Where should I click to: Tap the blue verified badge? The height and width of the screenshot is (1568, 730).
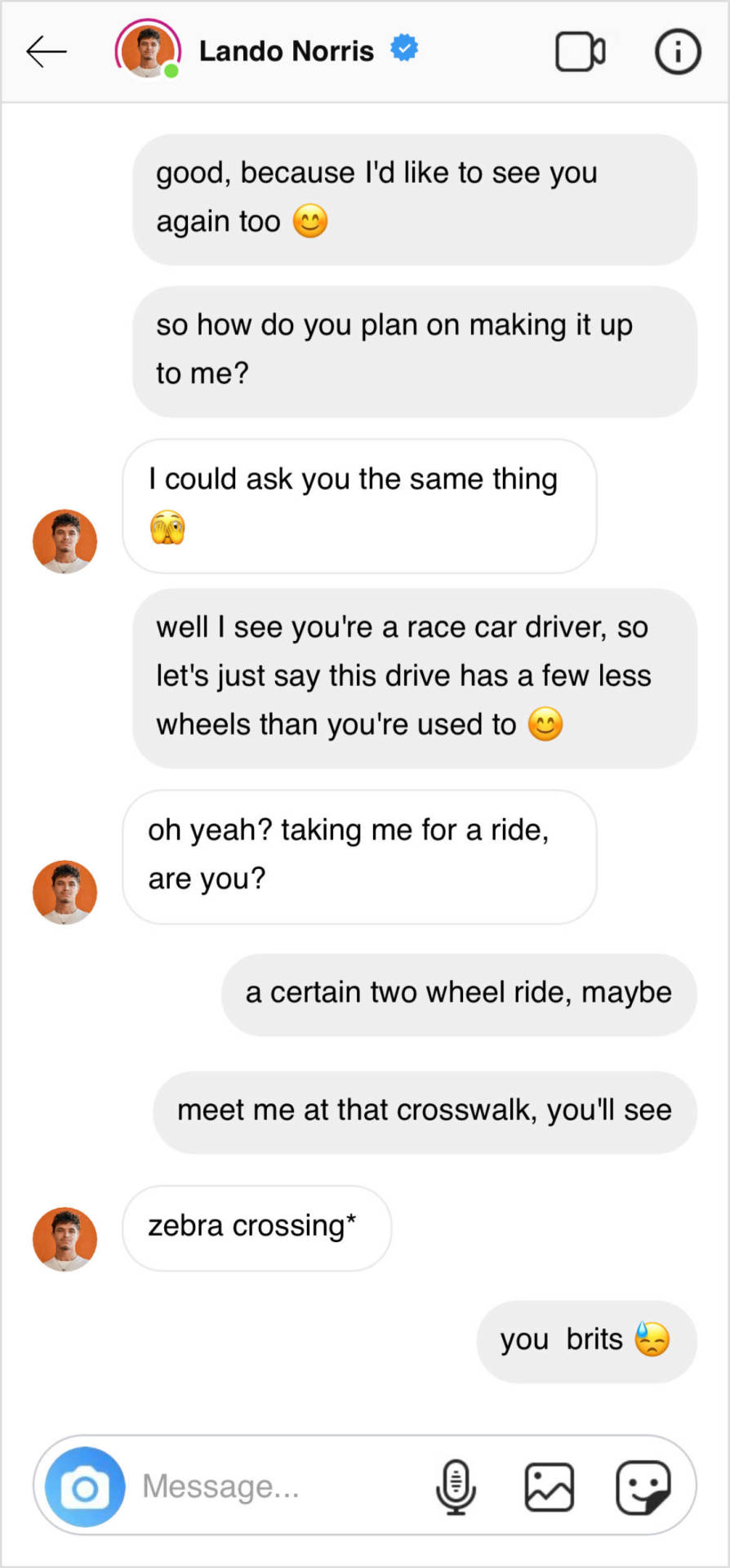pos(404,49)
